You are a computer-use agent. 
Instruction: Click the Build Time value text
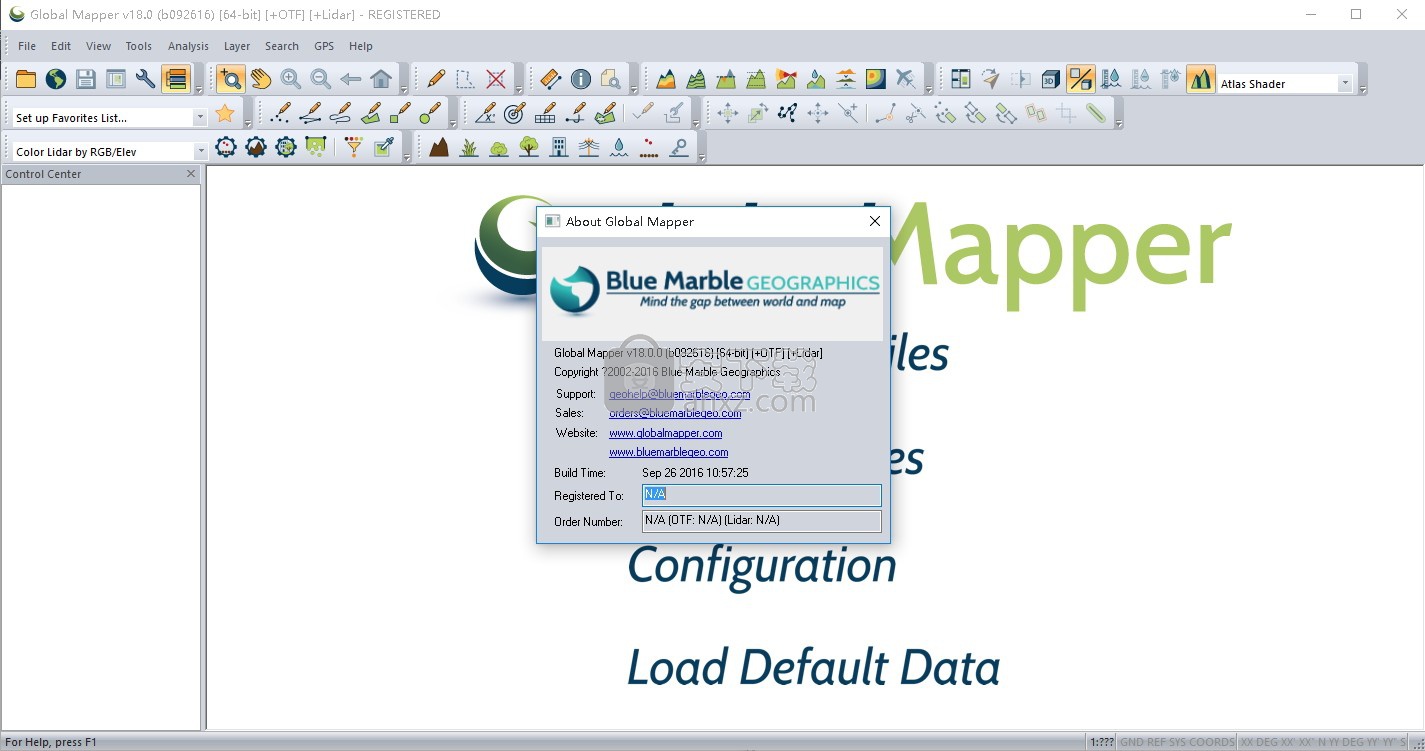click(x=695, y=472)
